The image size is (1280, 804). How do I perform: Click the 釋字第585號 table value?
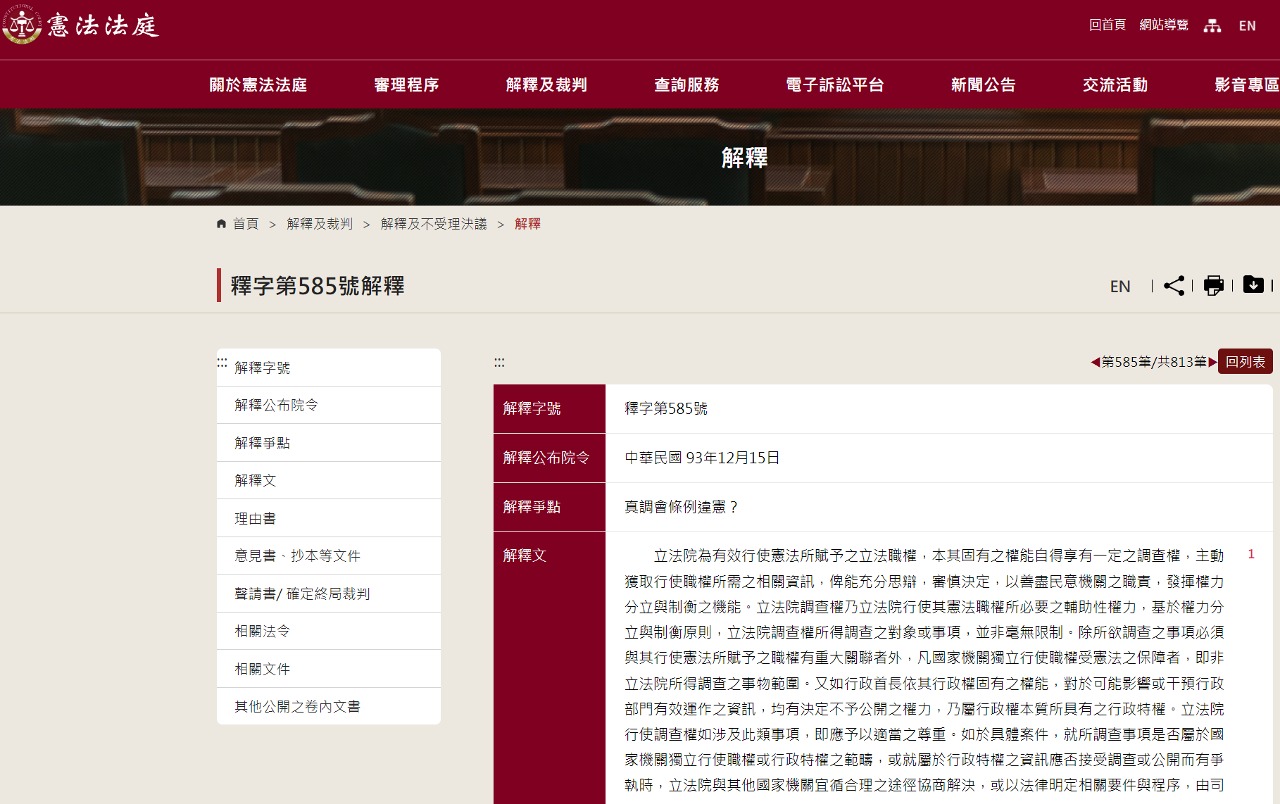[x=666, y=409]
